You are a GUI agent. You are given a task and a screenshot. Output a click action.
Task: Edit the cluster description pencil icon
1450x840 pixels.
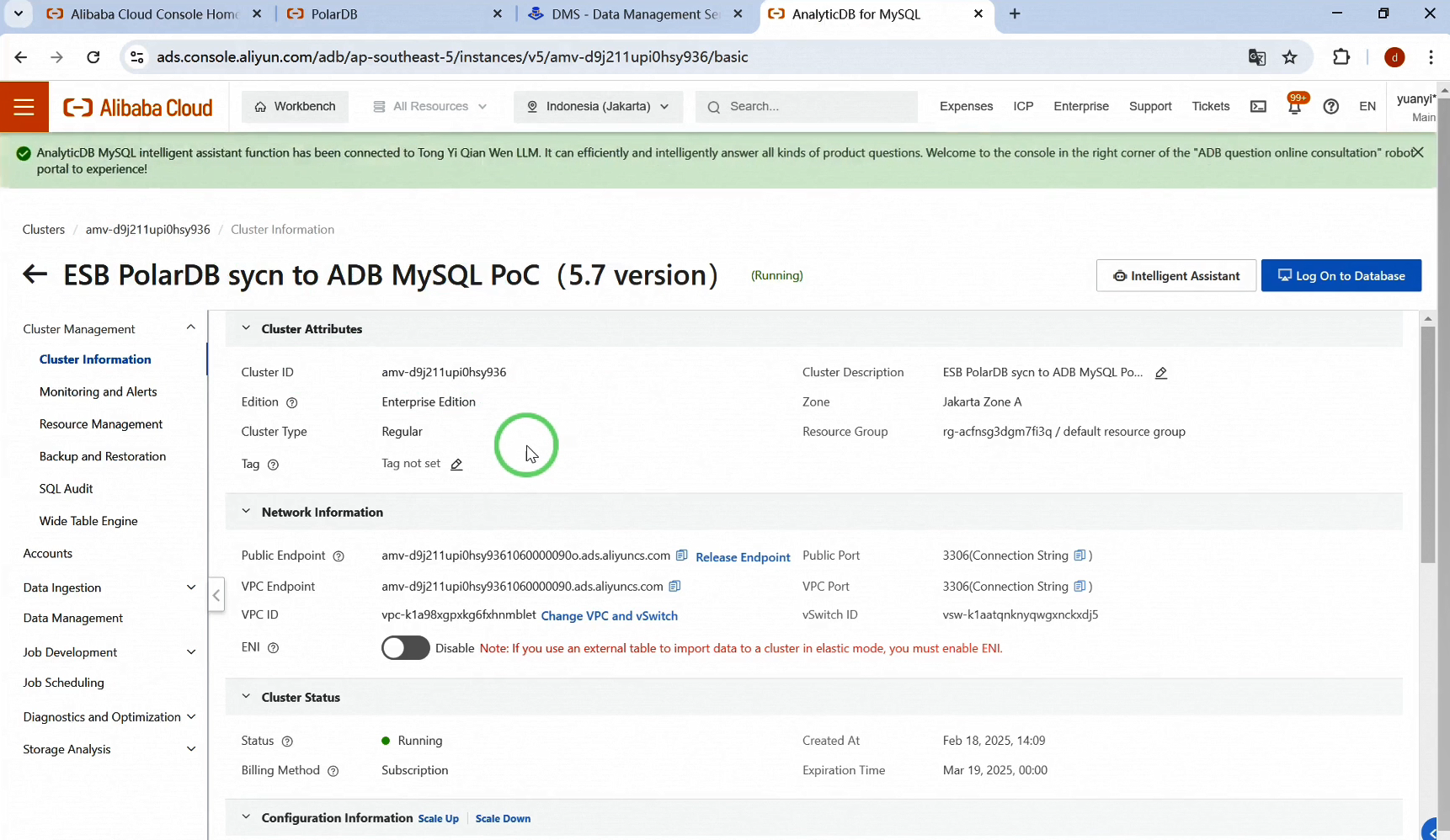coord(1161,373)
